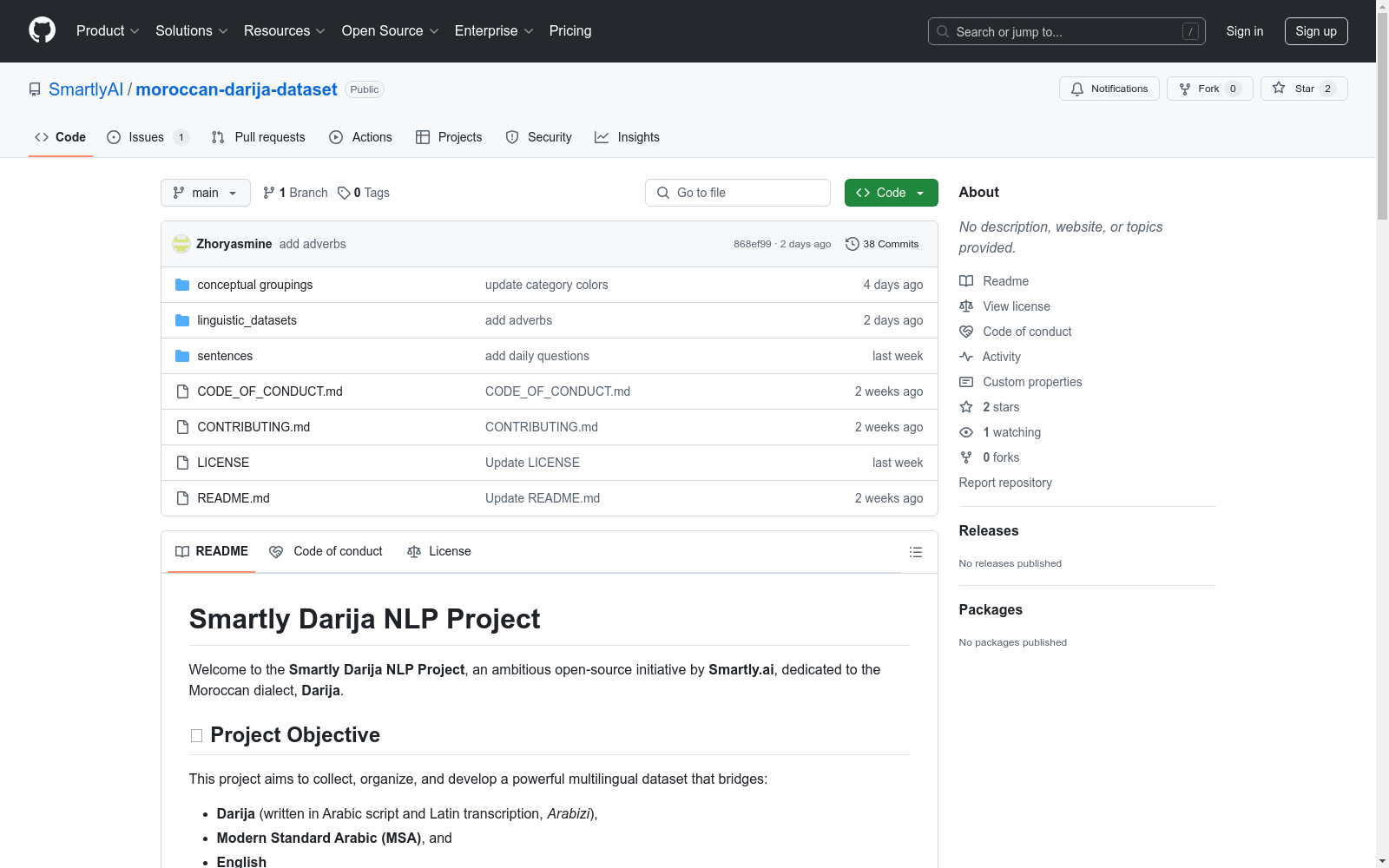Open Code of conduct in About sidebar

(x=1016, y=332)
